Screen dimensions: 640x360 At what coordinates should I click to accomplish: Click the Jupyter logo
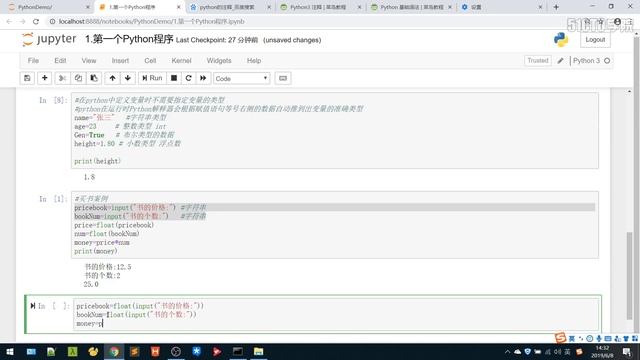coord(49,39)
